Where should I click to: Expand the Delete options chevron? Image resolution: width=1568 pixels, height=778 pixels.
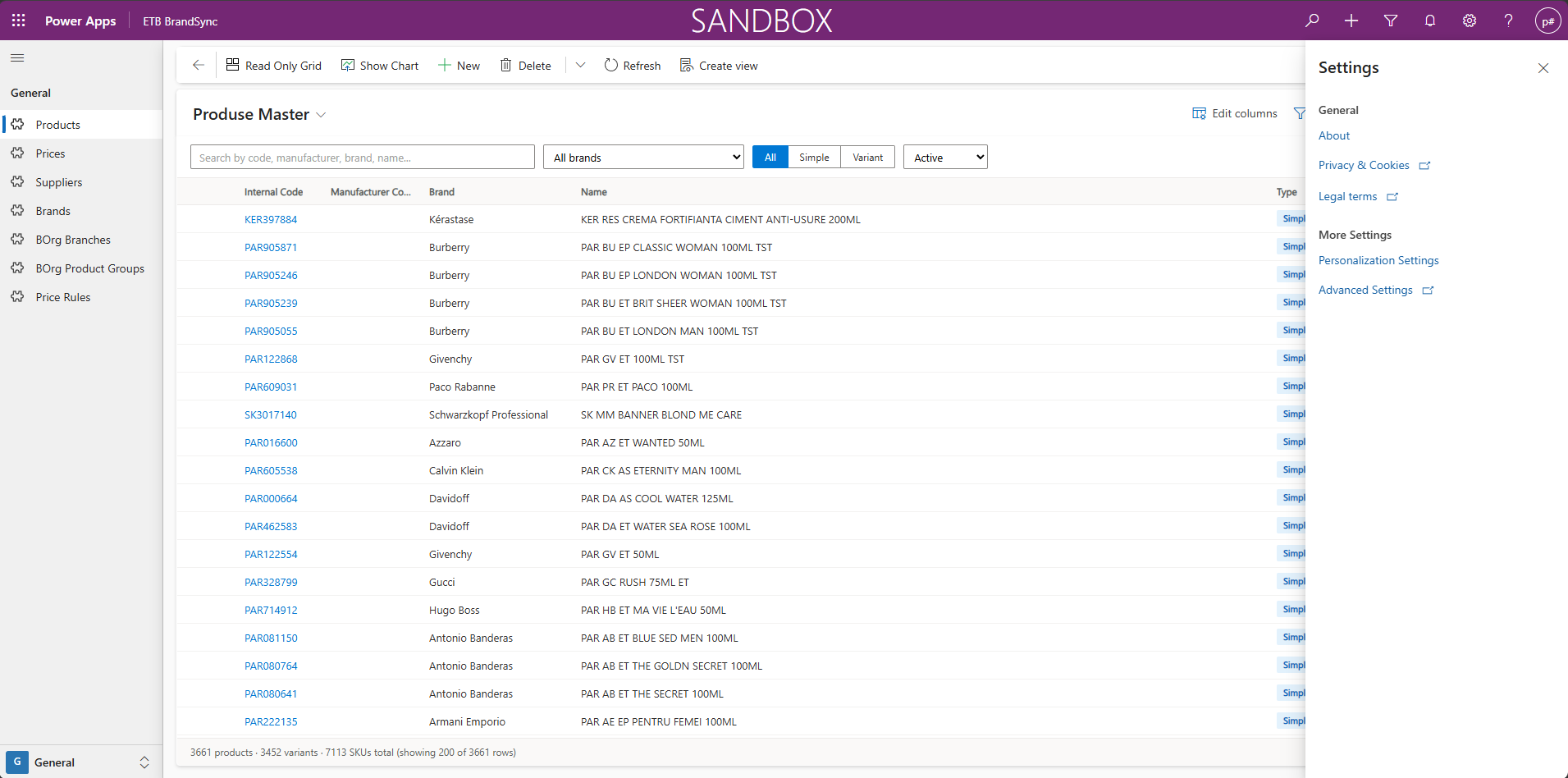pos(580,65)
